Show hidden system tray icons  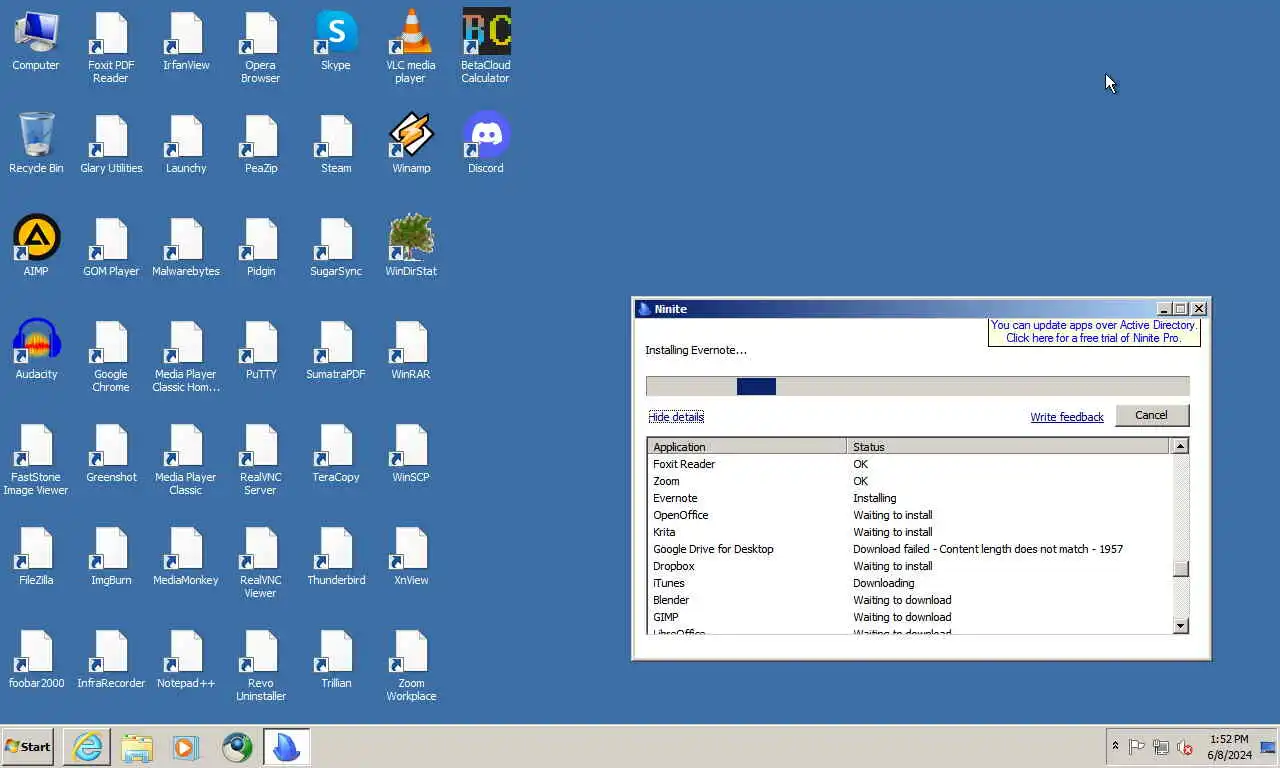tap(1115, 746)
